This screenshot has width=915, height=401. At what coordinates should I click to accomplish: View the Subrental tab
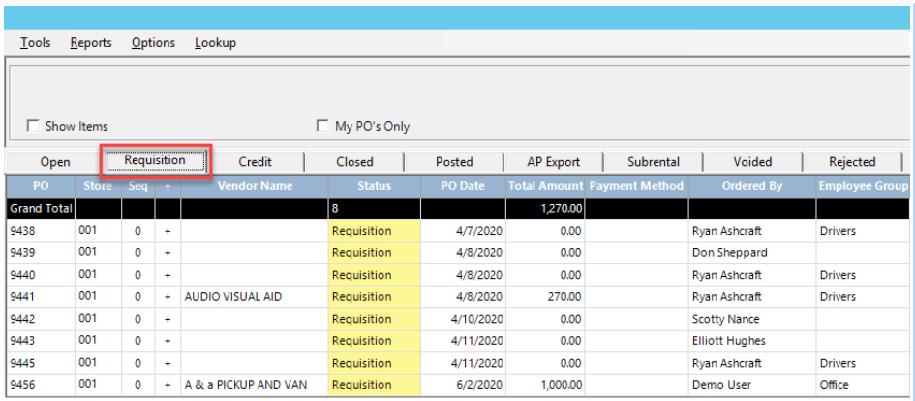click(653, 162)
